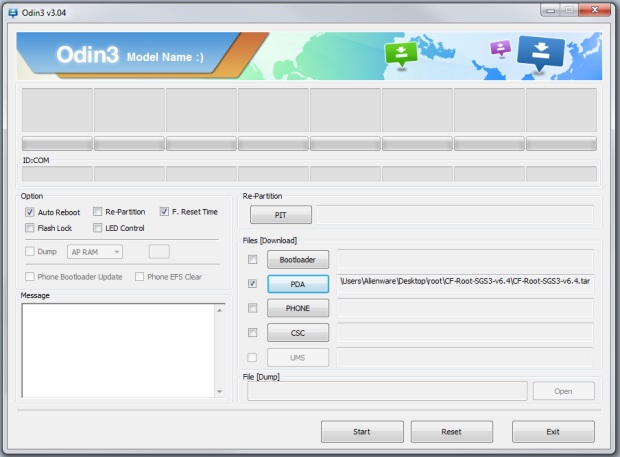Click the green download bubble banner icon
This screenshot has width=620, height=457.
(401, 55)
